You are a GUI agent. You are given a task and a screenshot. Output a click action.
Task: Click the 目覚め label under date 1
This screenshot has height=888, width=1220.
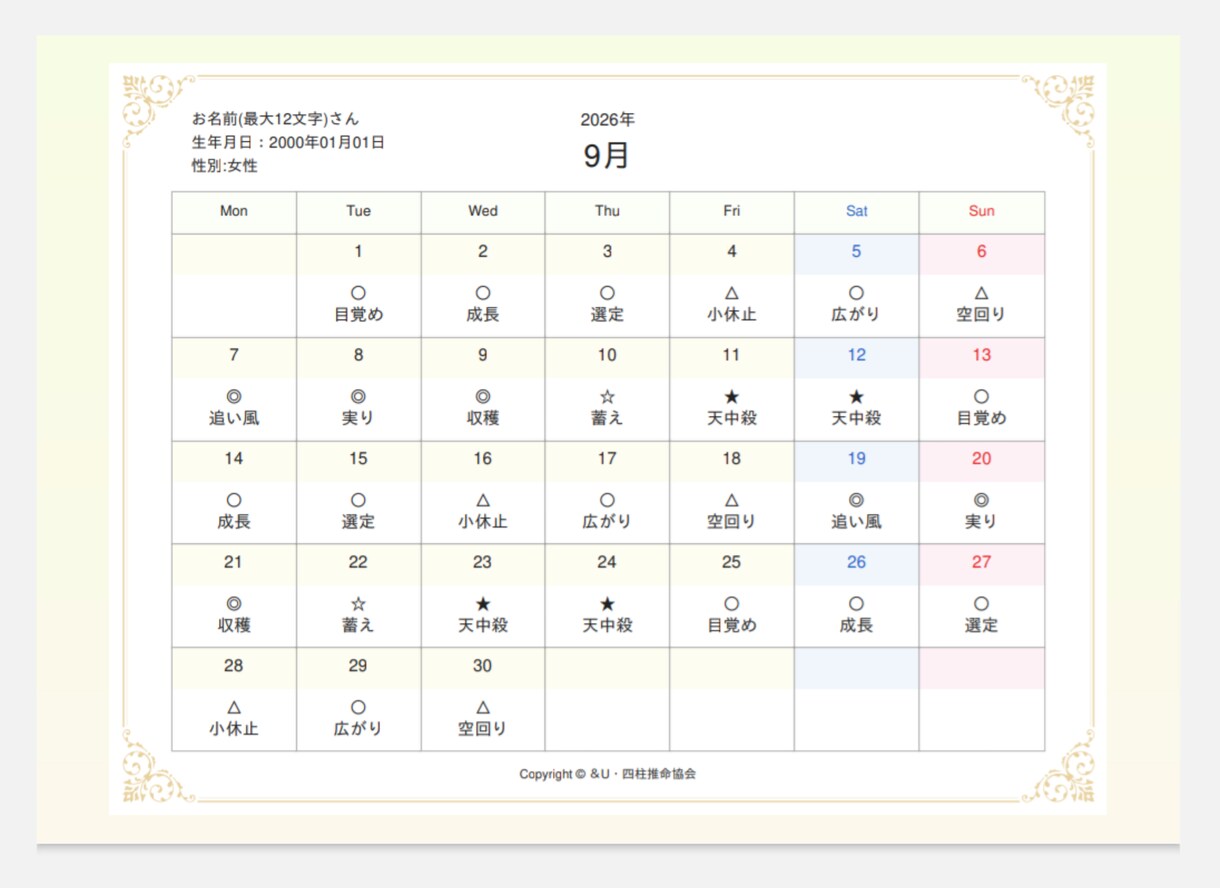tap(358, 314)
